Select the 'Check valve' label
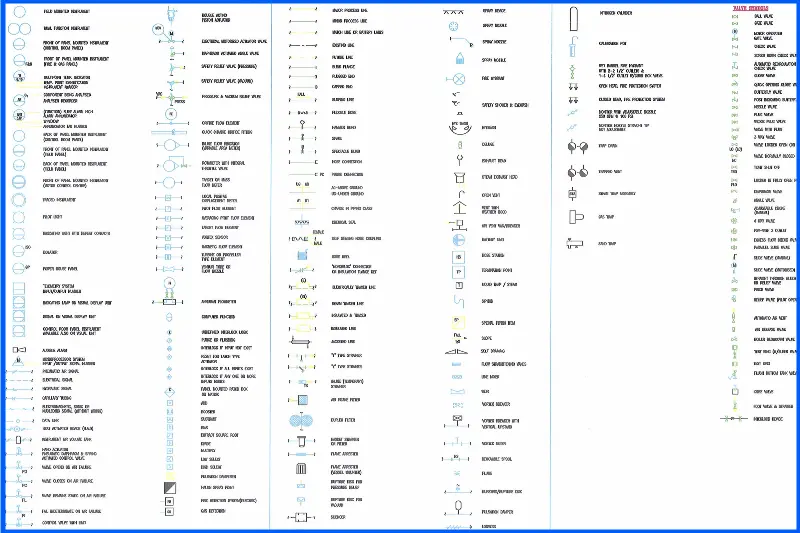The width and height of the screenshot is (800, 533). pos(765,46)
